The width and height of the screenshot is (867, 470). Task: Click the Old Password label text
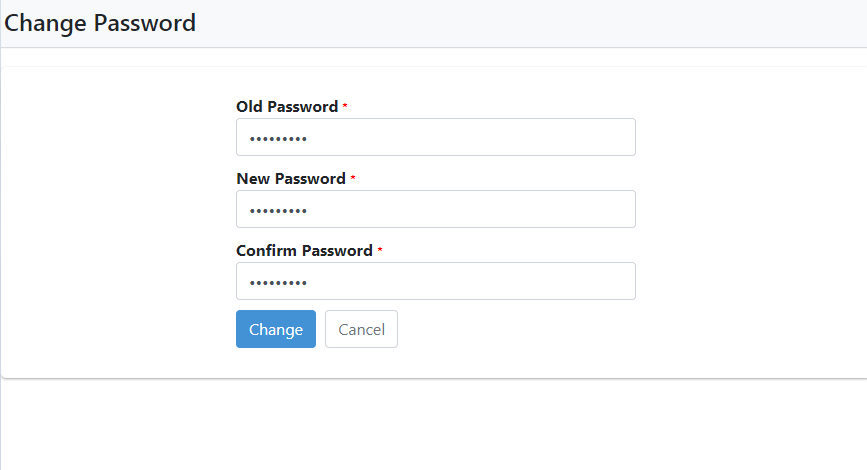[x=287, y=106]
